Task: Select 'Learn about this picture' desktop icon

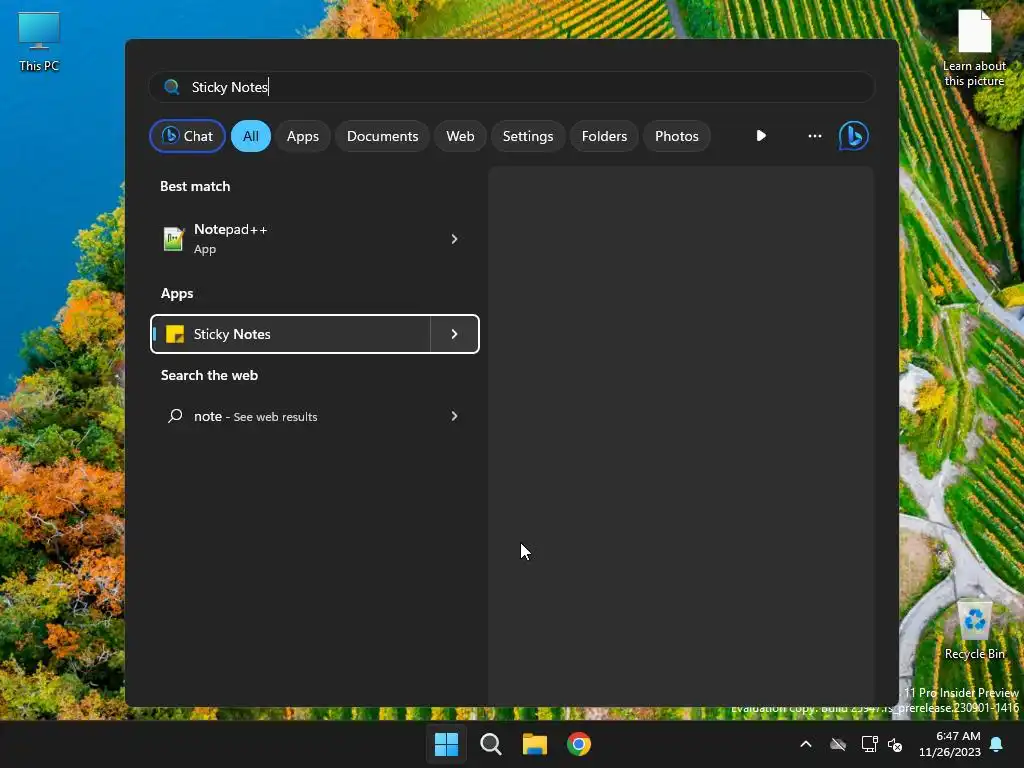Action: (974, 48)
